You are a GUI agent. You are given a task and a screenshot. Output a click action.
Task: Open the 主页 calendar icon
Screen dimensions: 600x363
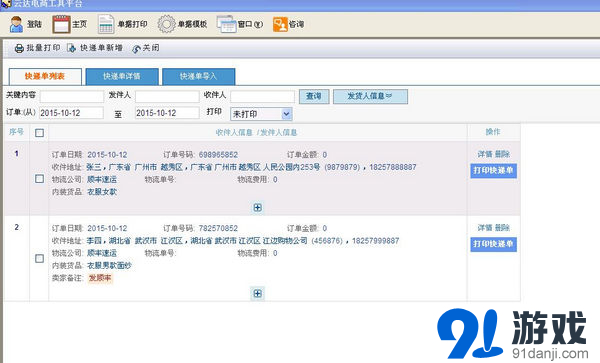[x=61, y=24]
